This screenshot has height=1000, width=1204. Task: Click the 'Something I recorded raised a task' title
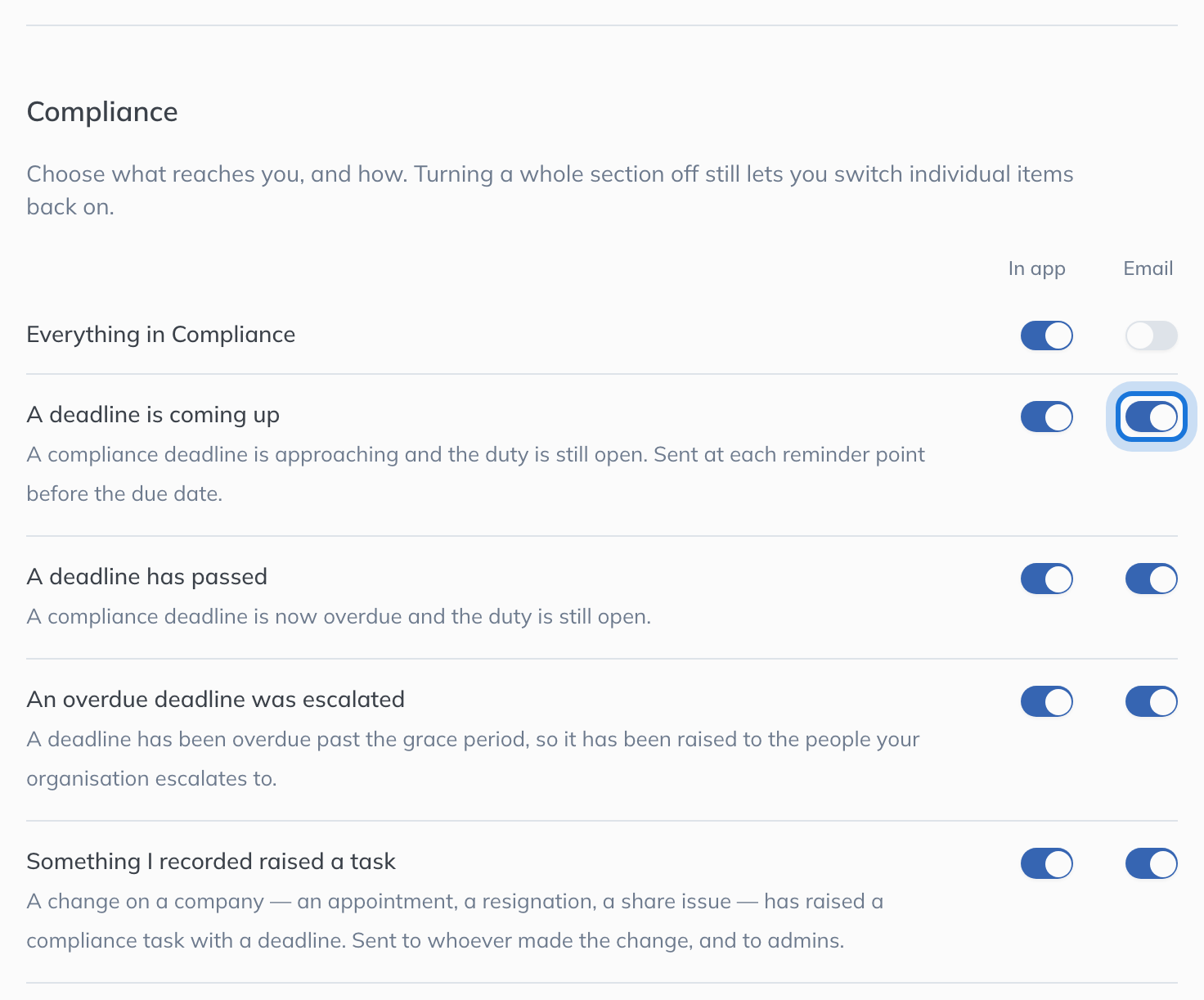click(x=211, y=862)
